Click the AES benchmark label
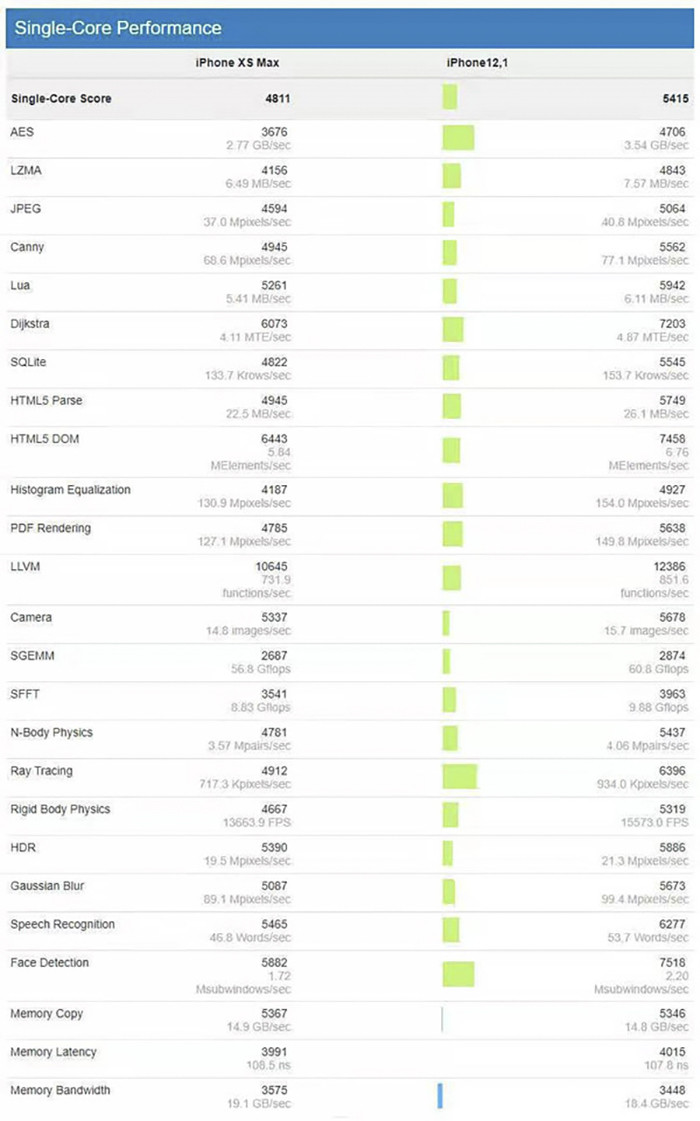Screen dimensions: 700x1121 coord(22,132)
